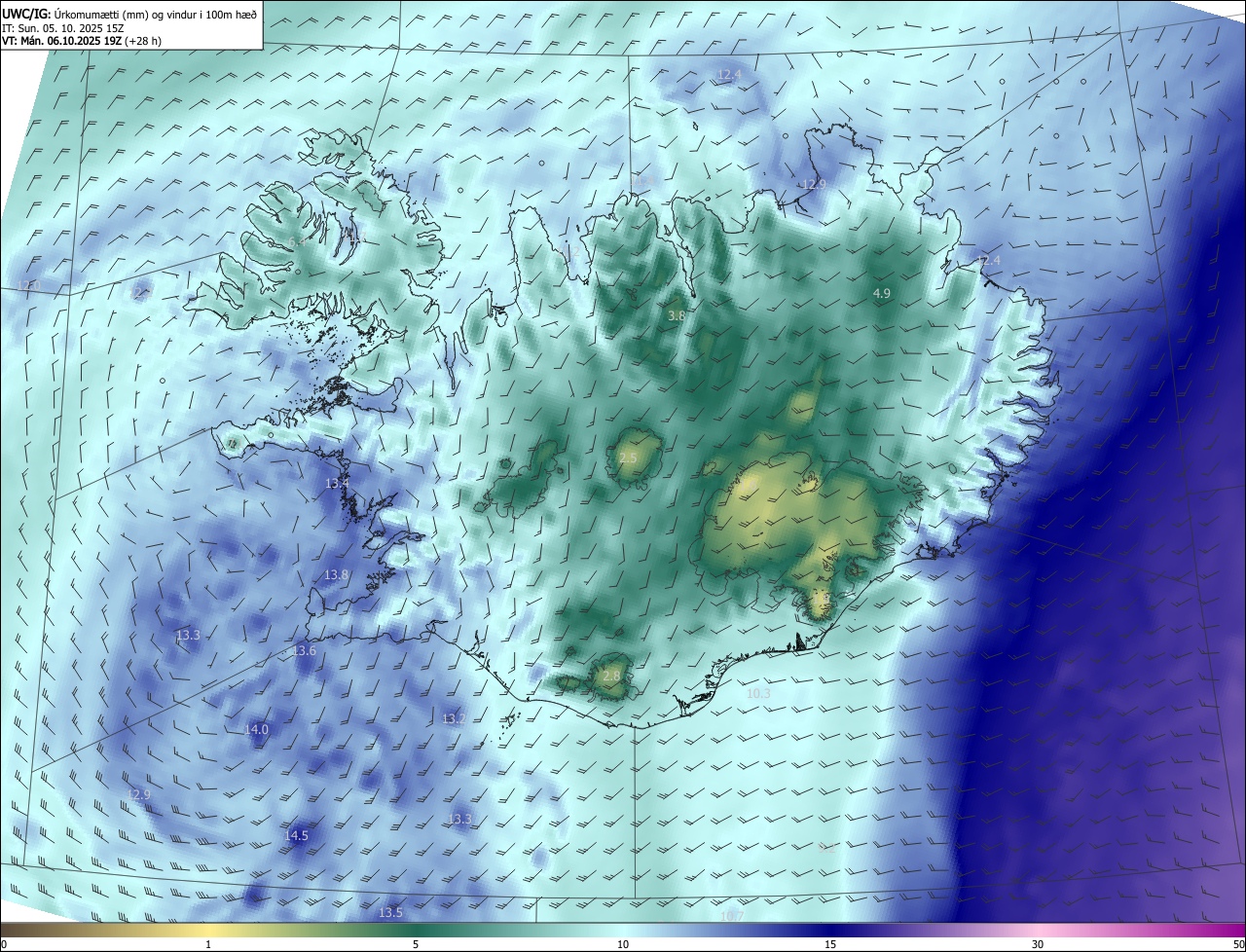Click the 13.2 value label

point(454,719)
